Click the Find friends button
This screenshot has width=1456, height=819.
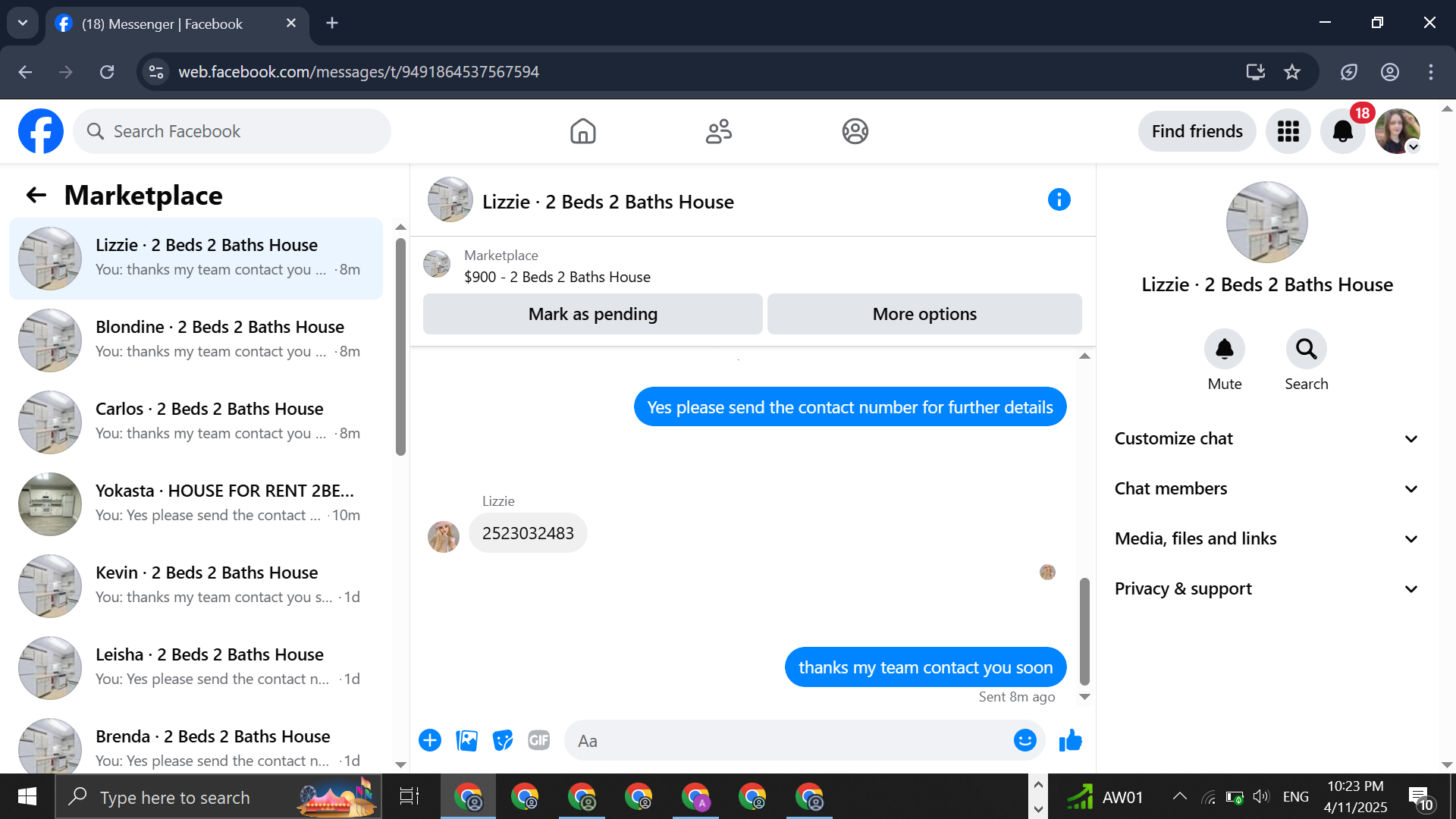(x=1197, y=131)
